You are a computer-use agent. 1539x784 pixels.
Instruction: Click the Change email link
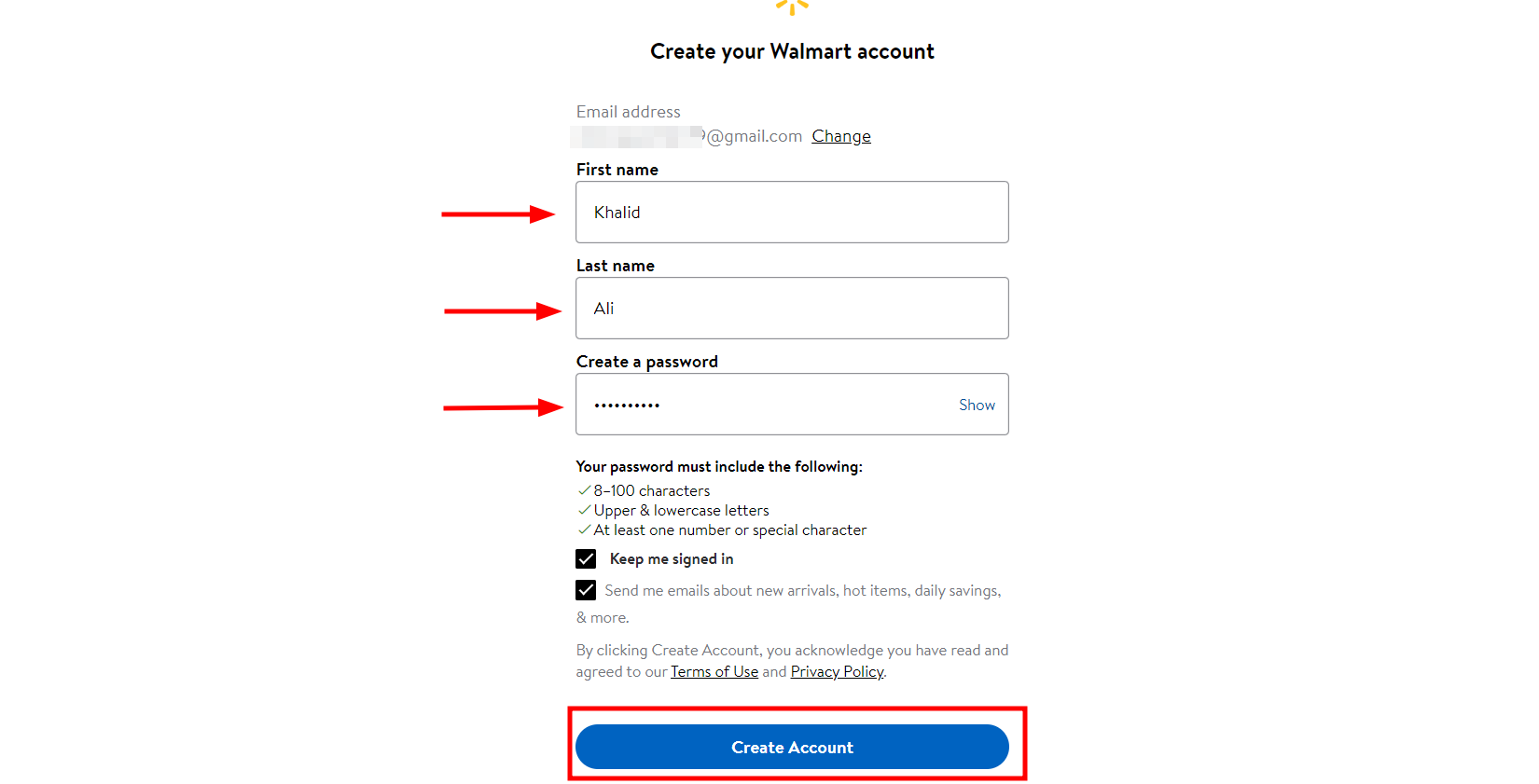click(840, 135)
